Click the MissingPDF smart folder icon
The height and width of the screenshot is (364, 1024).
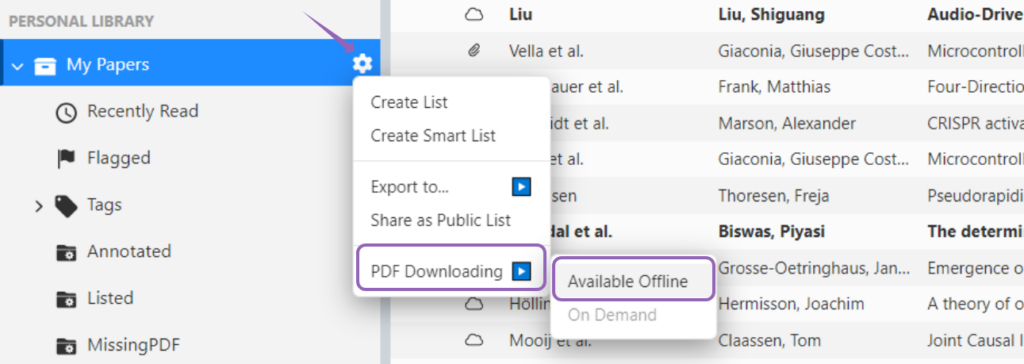(66, 345)
